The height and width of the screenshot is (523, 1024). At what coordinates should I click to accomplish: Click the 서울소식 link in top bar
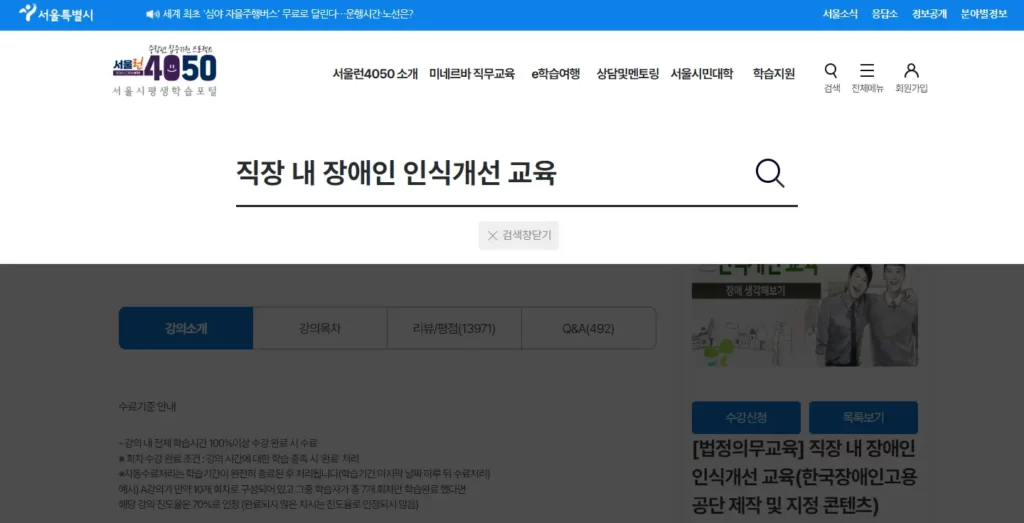[840, 14]
